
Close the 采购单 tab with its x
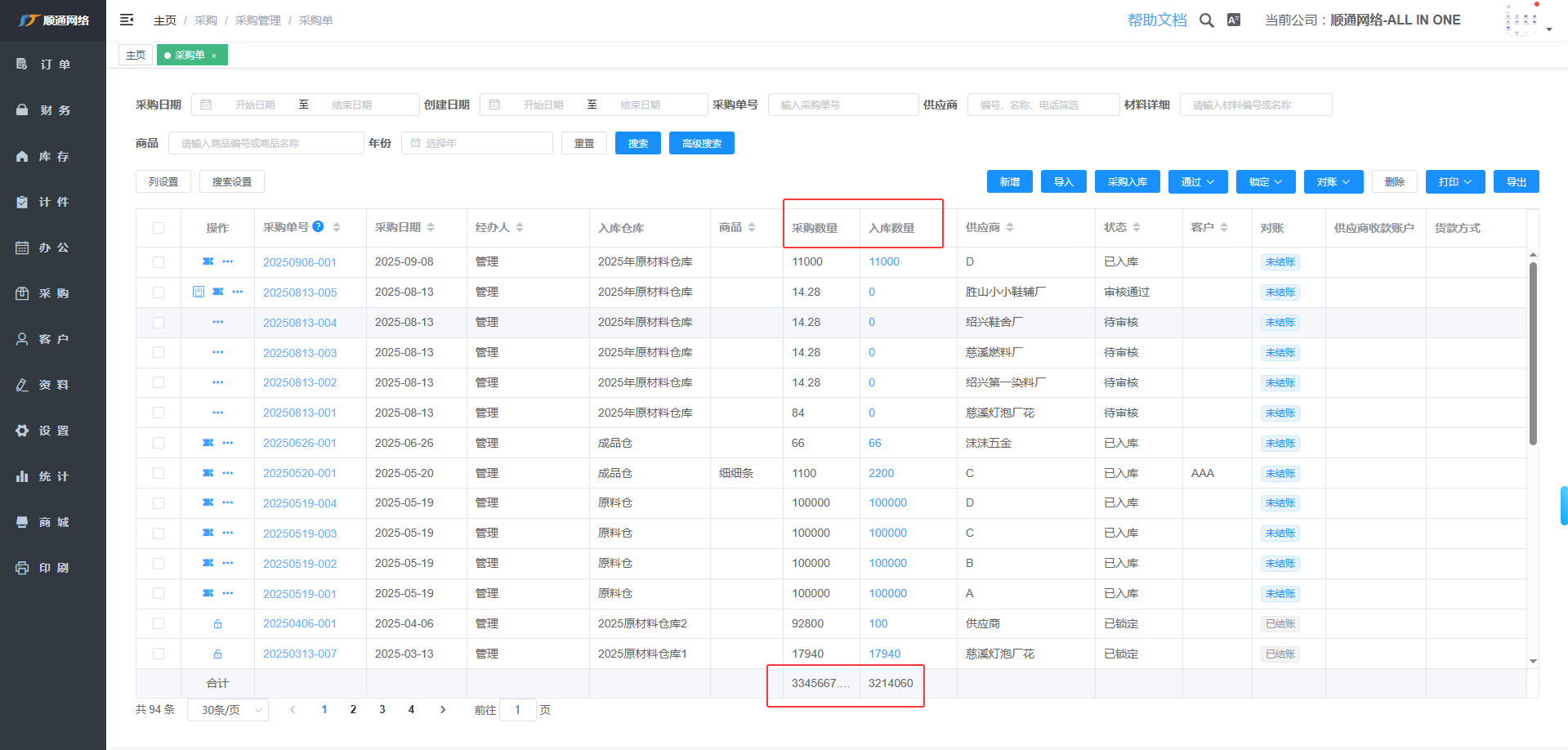[214, 56]
